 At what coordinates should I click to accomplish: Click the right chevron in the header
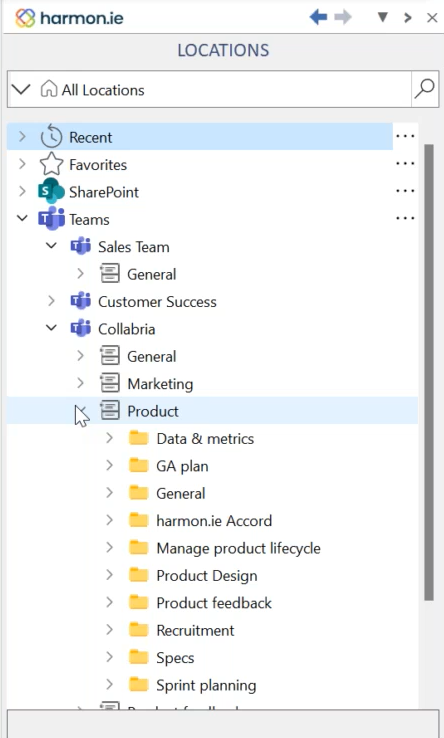408,18
